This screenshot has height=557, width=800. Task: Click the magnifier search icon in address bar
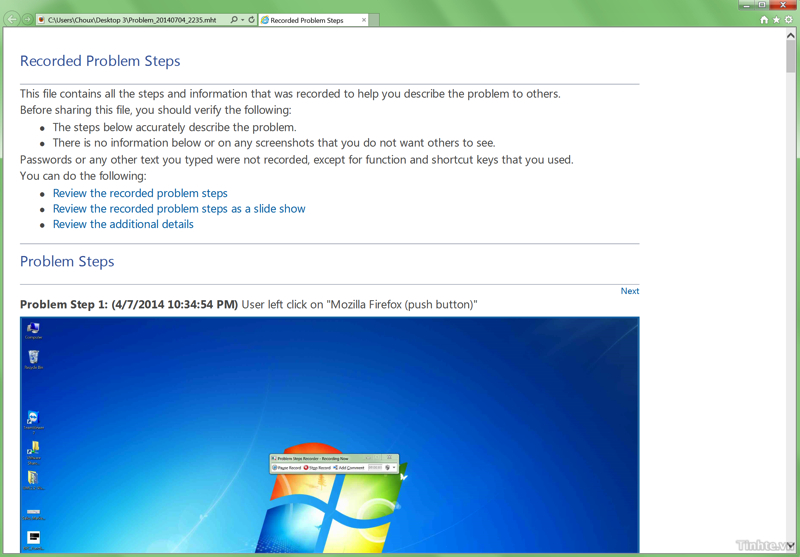234,20
